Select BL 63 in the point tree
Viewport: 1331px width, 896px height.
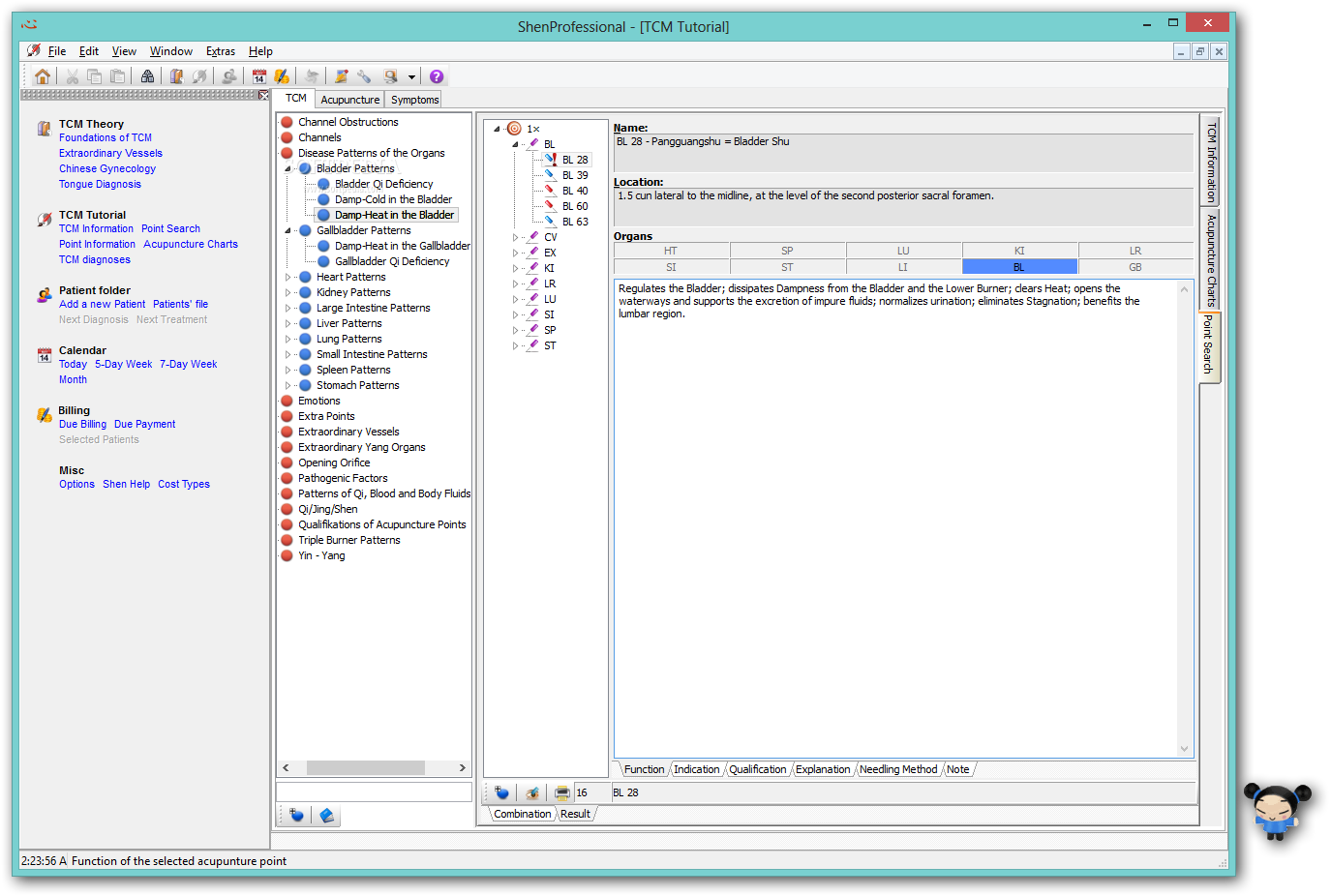tap(575, 222)
